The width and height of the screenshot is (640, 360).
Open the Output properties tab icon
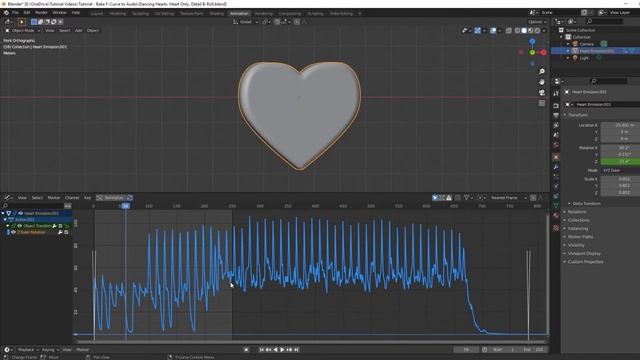point(556,116)
